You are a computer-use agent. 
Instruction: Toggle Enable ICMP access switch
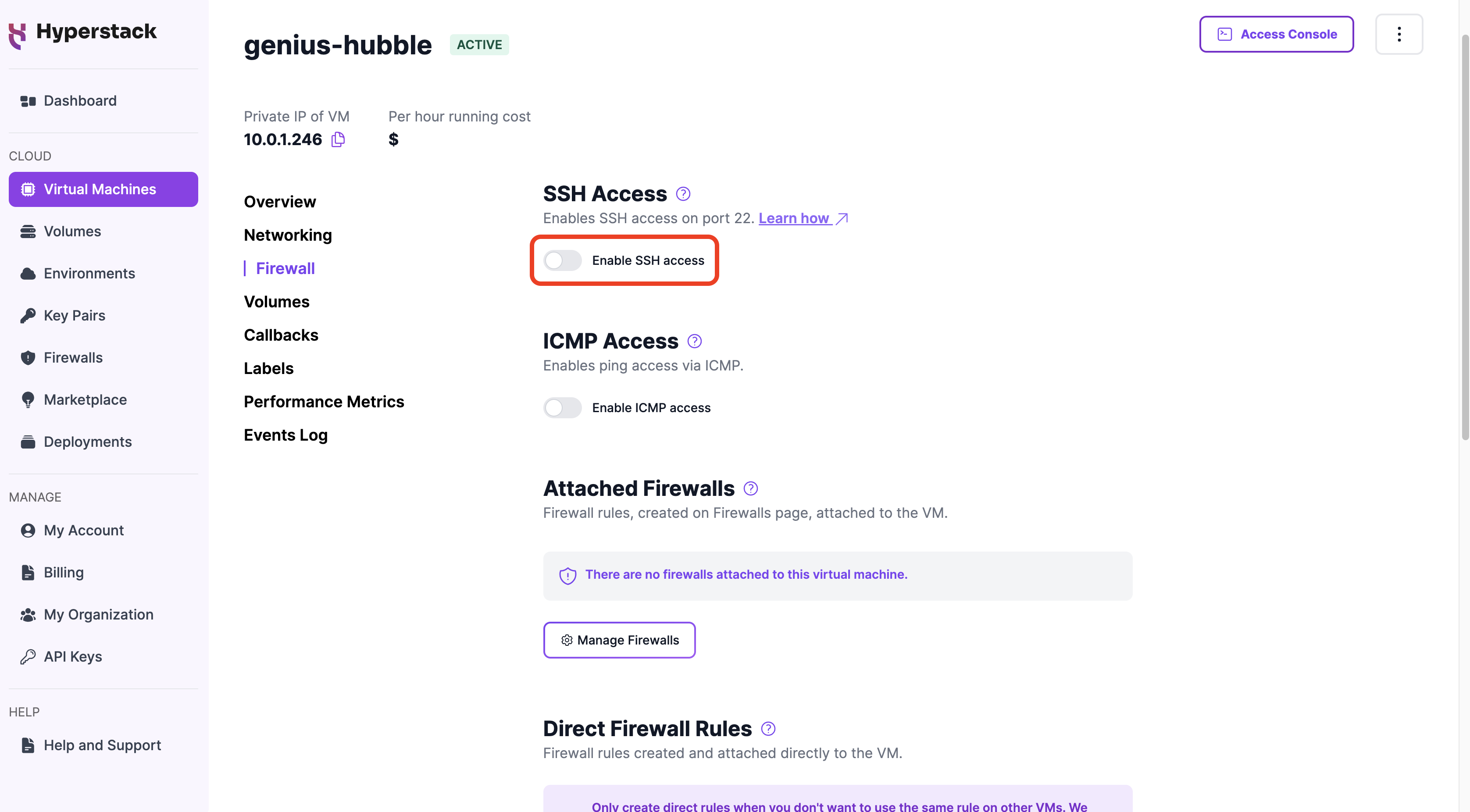(x=562, y=407)
